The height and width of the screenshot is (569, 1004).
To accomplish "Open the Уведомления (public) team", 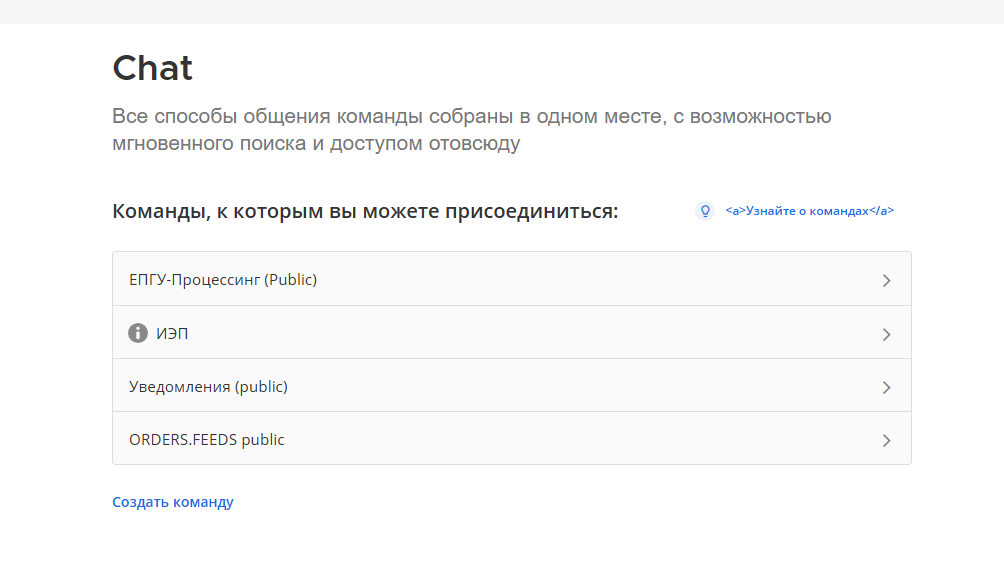I will (x=512, y=385).
